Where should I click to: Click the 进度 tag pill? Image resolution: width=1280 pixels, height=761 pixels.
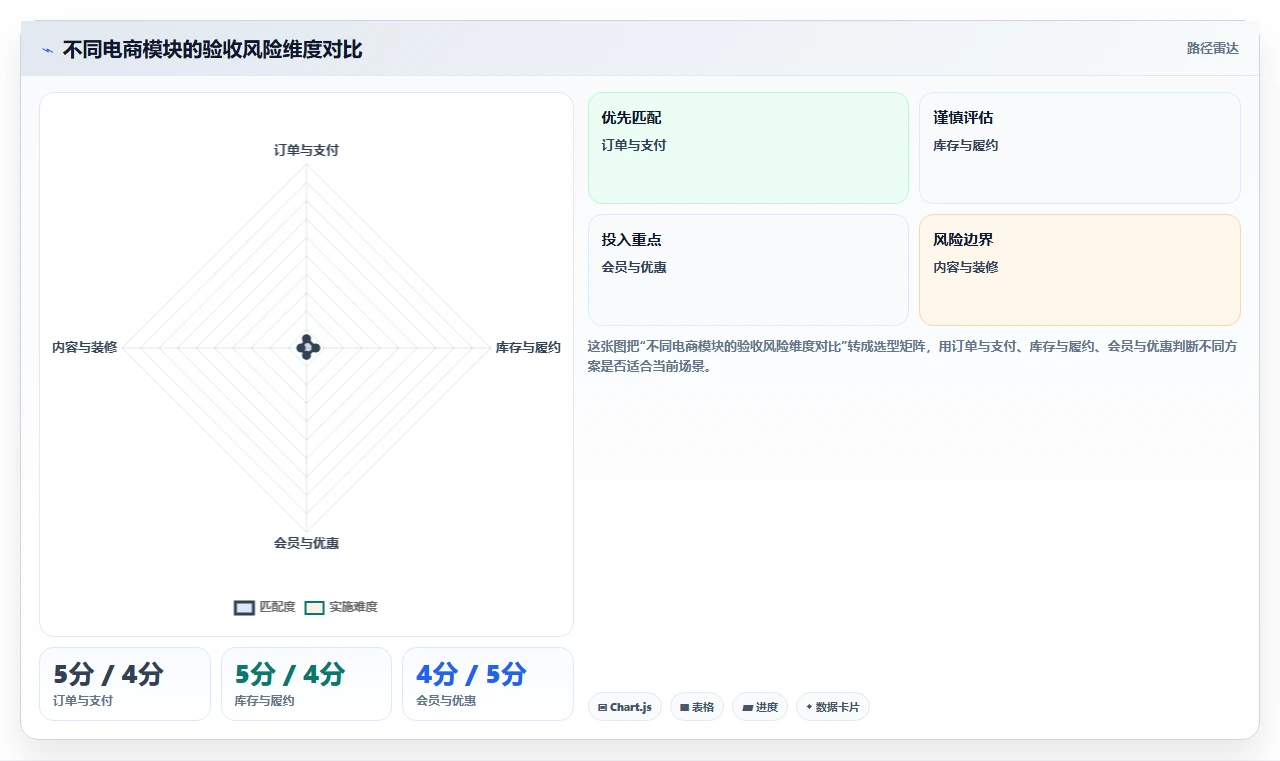tap(760, 707)
